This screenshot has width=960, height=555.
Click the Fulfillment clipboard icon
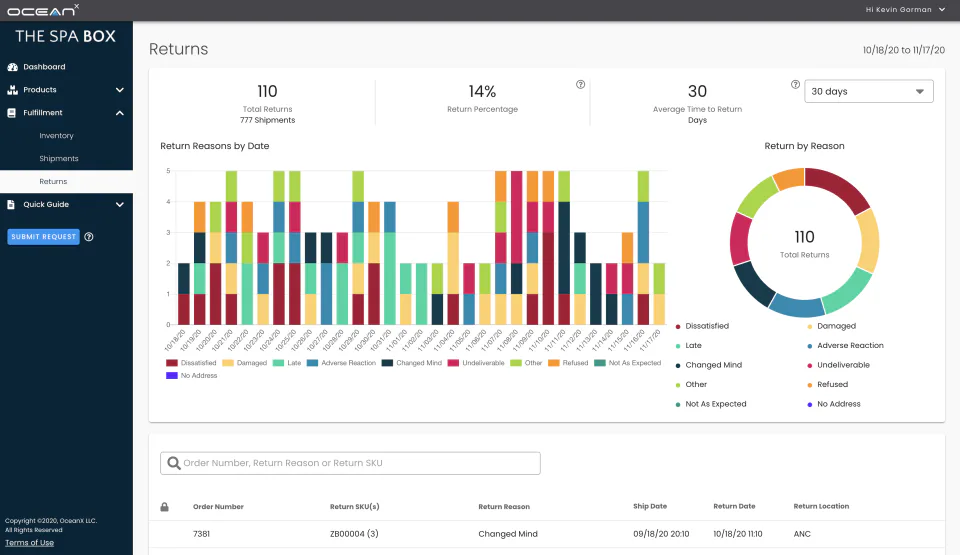click(x=12, y=113)
